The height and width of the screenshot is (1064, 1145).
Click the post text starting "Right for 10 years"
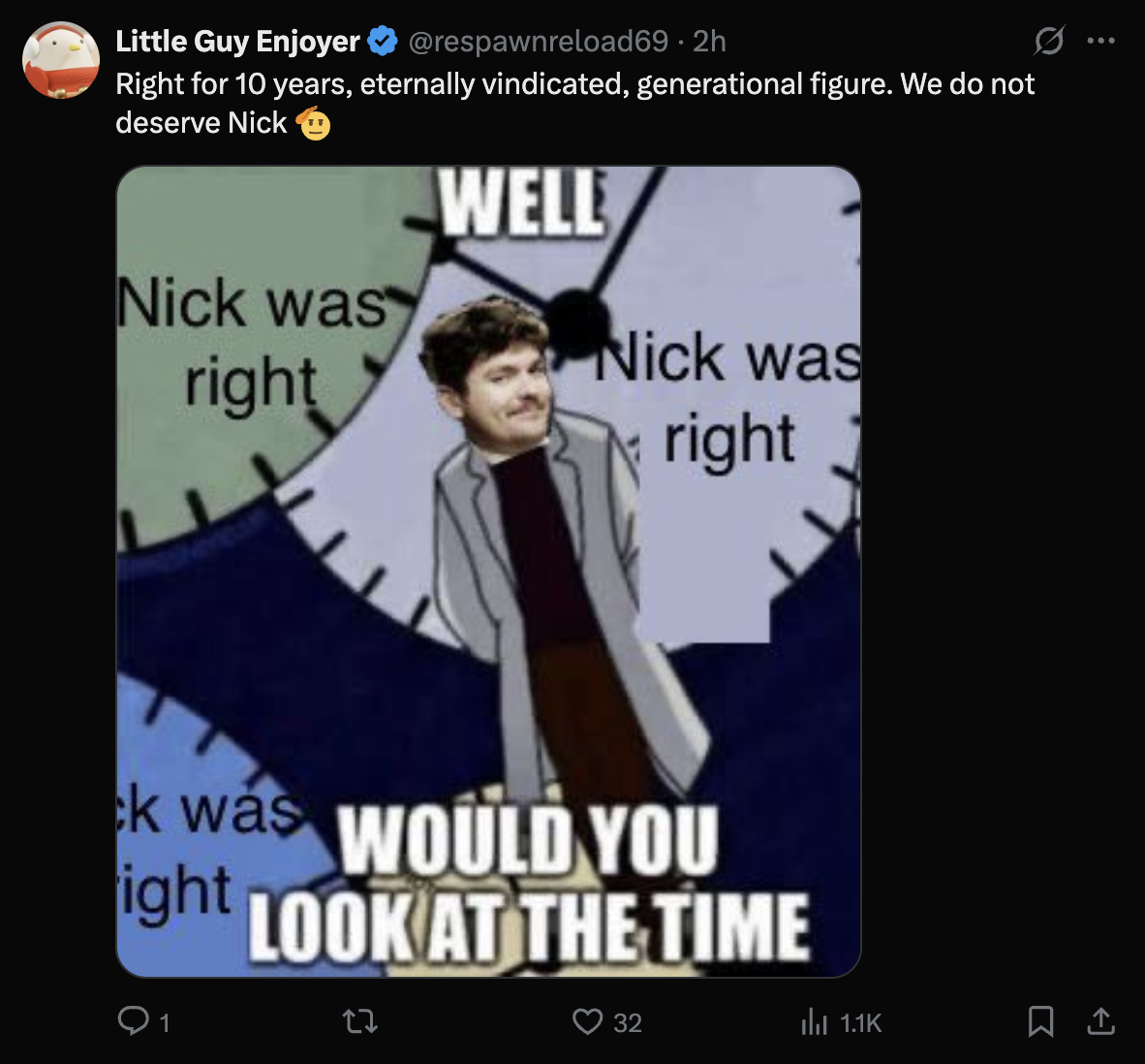pyautogui.click(x=574, y=84)
